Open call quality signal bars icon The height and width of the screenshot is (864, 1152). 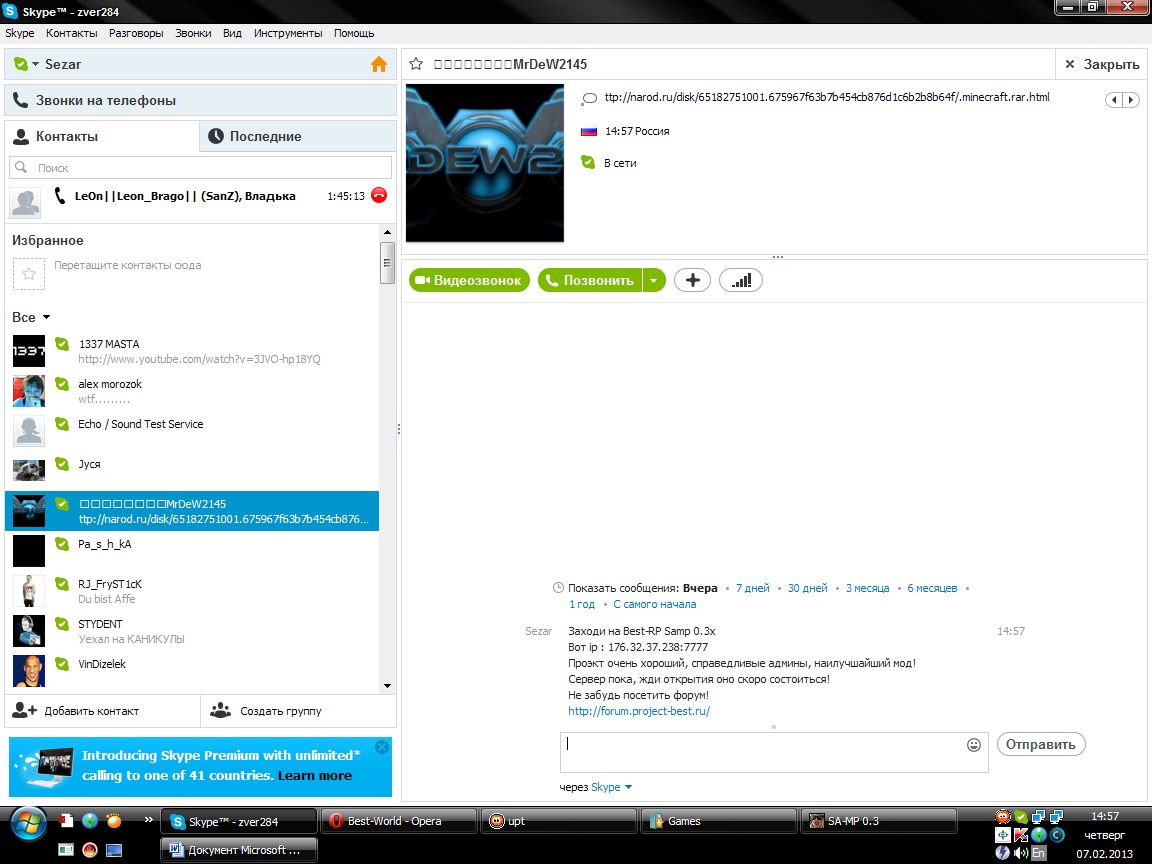click(741, 280)
